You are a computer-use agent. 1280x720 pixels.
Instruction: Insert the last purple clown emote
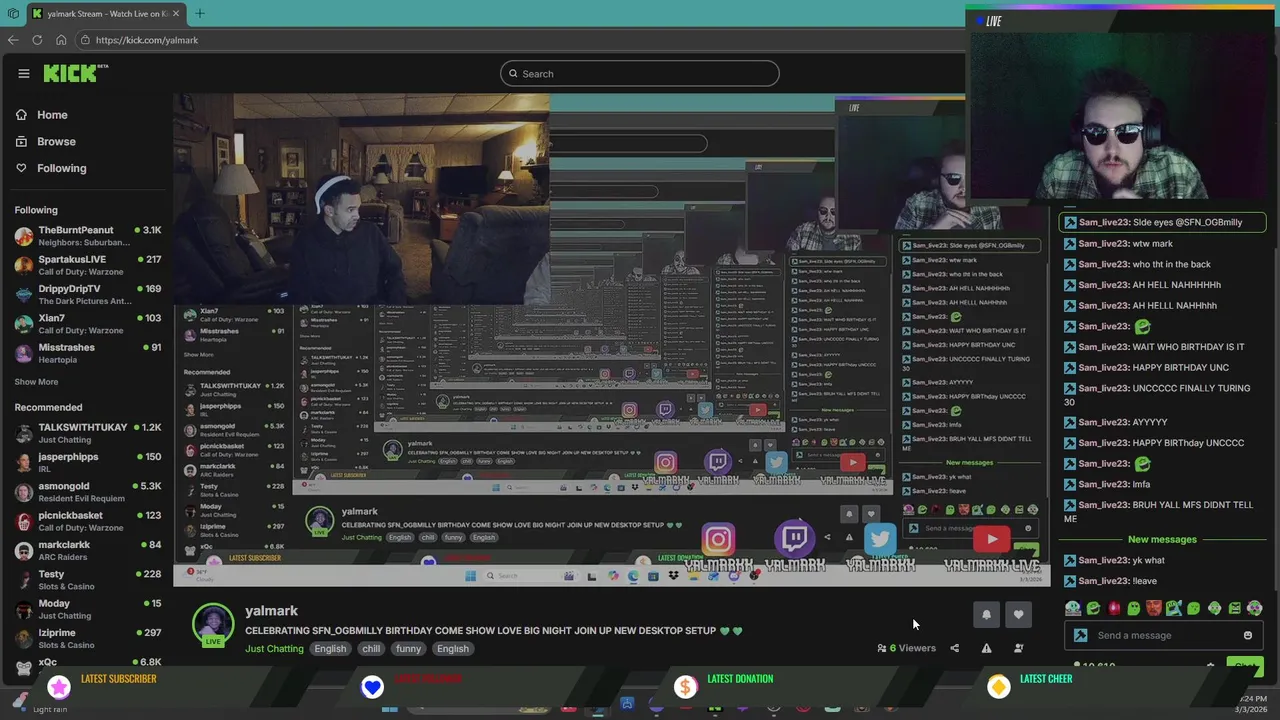coord(1255,608)
